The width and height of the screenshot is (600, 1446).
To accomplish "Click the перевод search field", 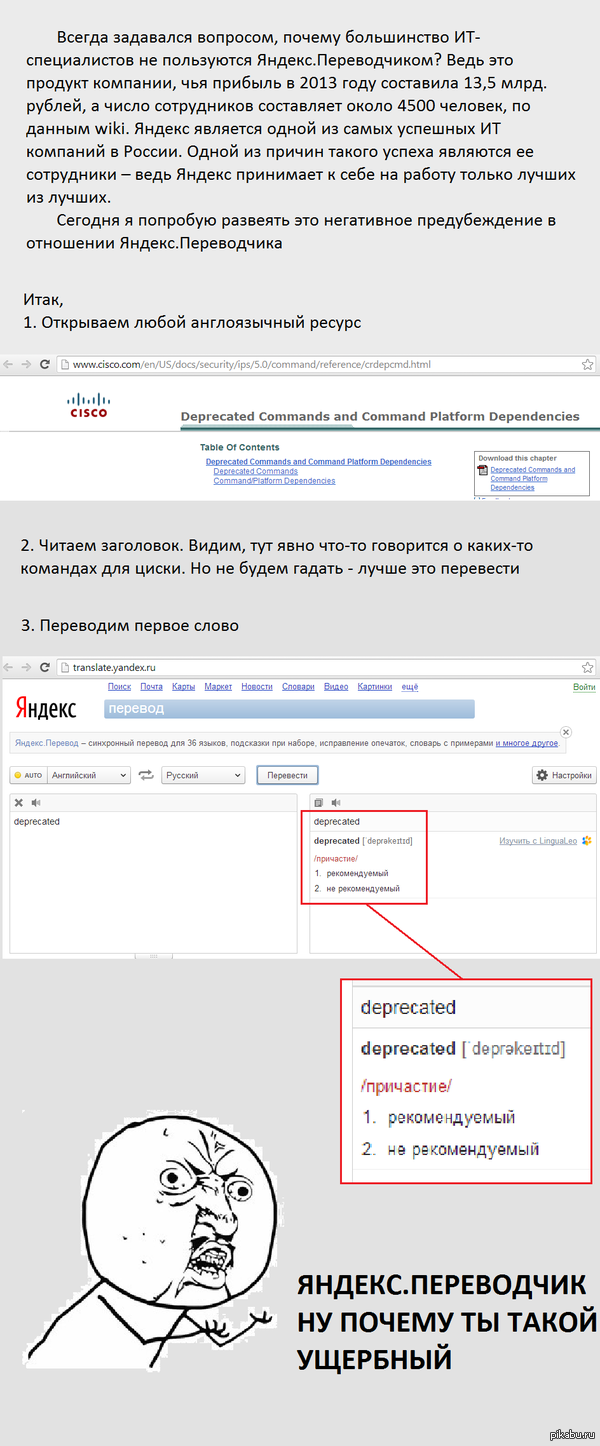I will (289, 708).
